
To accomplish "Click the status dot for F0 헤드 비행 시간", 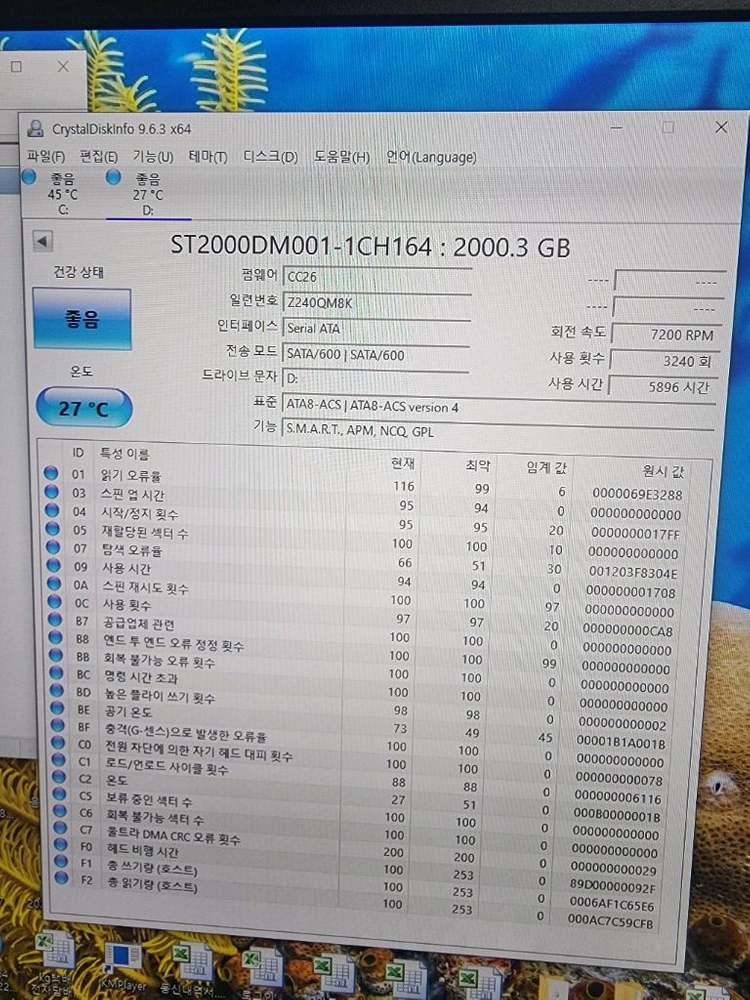I will tap(61, 844).
